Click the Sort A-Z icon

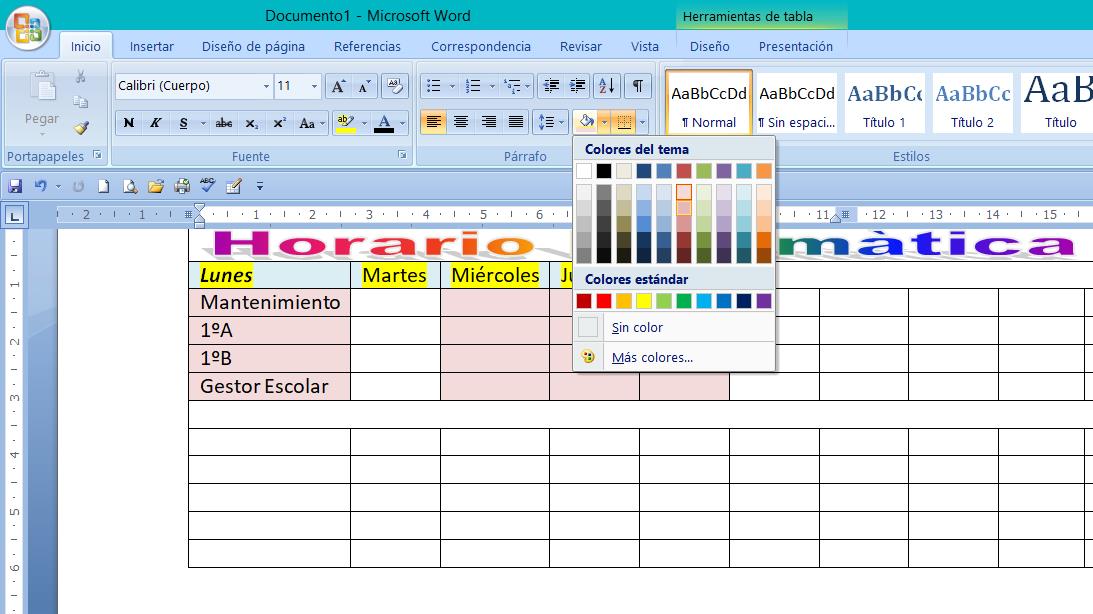[x=606, y=86]
